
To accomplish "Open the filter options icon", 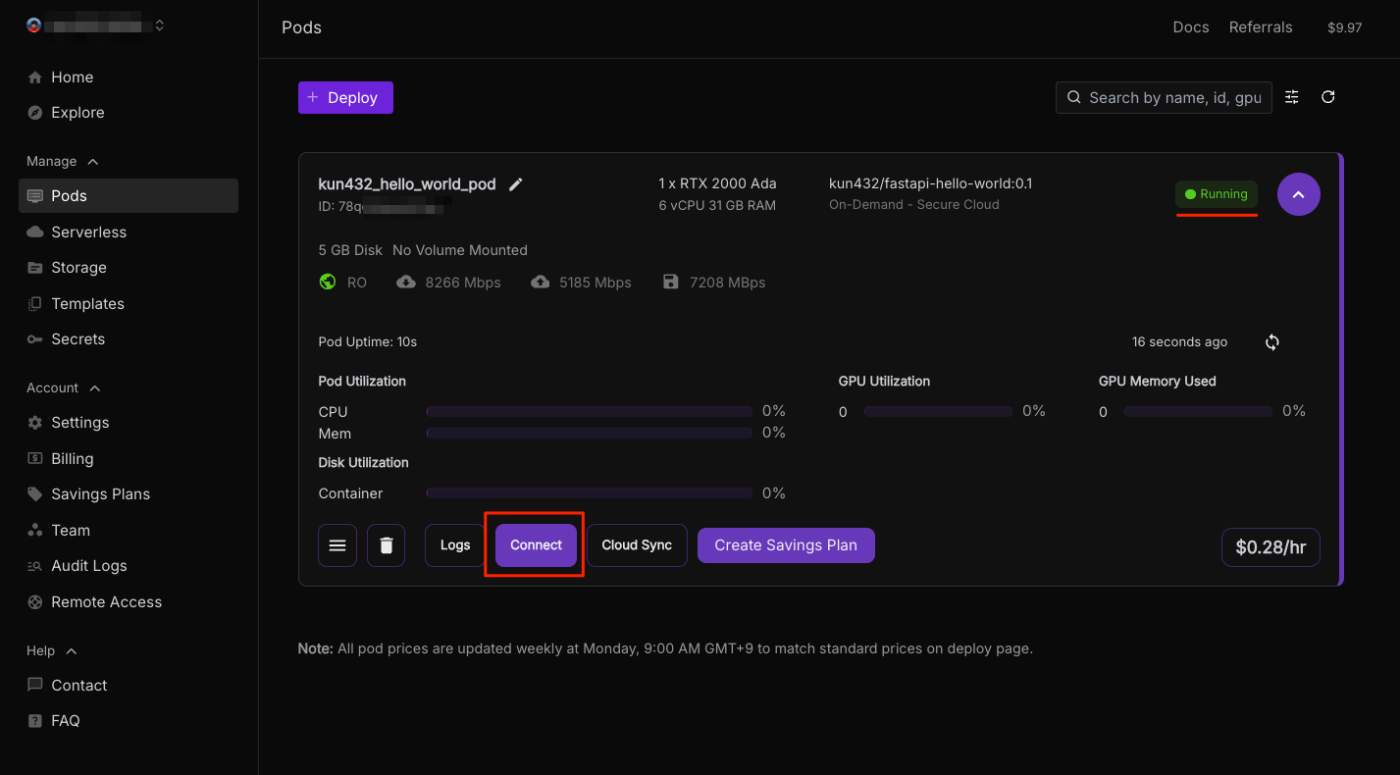I will 1292,97.
